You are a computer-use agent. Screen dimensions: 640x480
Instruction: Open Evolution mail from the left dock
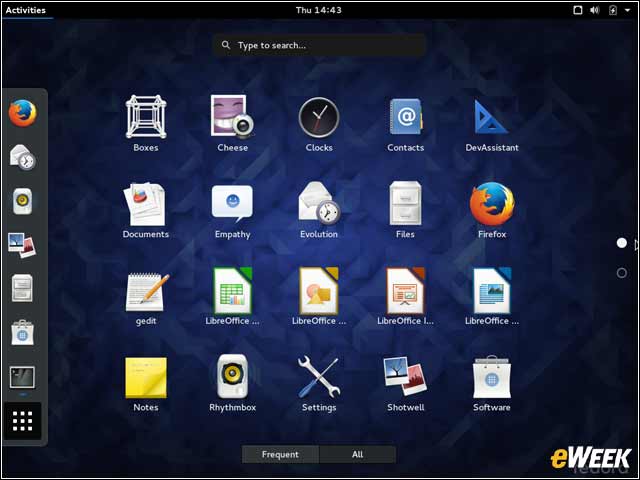(22, 157)
